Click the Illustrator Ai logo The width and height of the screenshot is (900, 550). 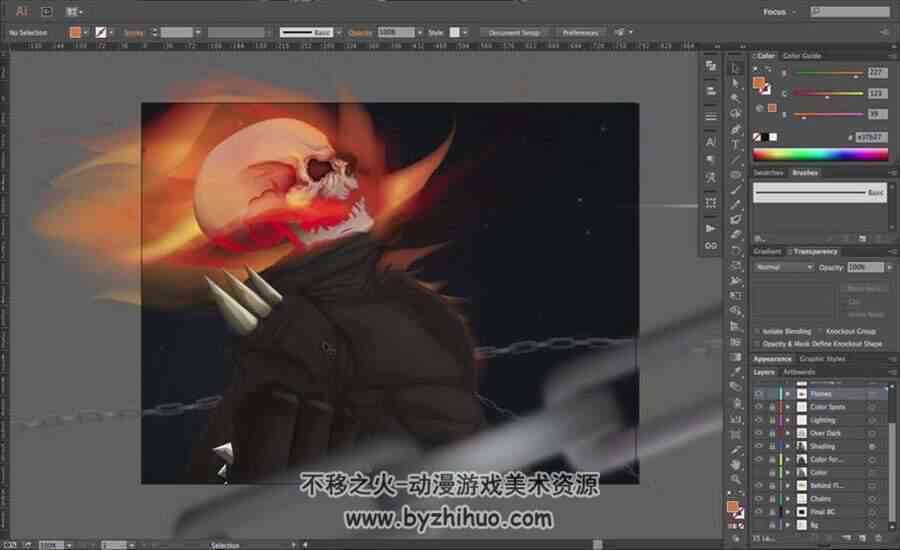pyautogui.click(x=22, y=11)
